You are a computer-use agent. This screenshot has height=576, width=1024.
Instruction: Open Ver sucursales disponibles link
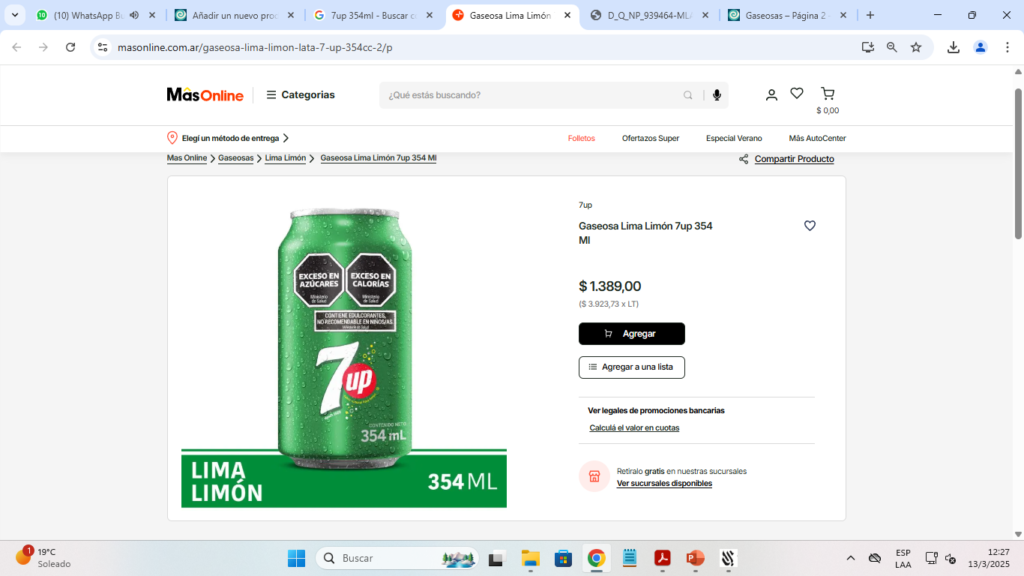coord(664,483)
